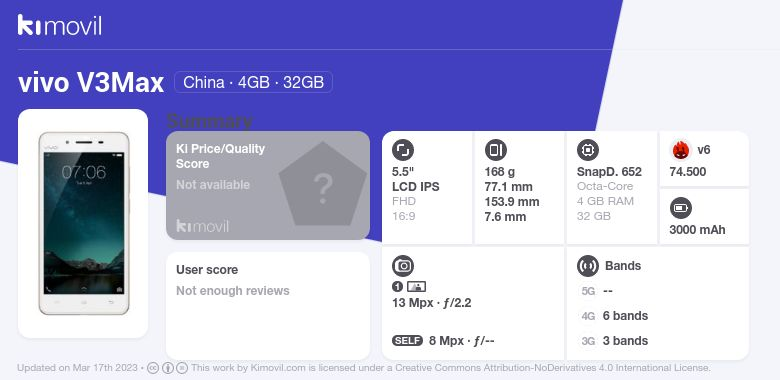The image size is (780, 380).
Task: Open the vivo V3Max phone image
Action: point(83,223)
